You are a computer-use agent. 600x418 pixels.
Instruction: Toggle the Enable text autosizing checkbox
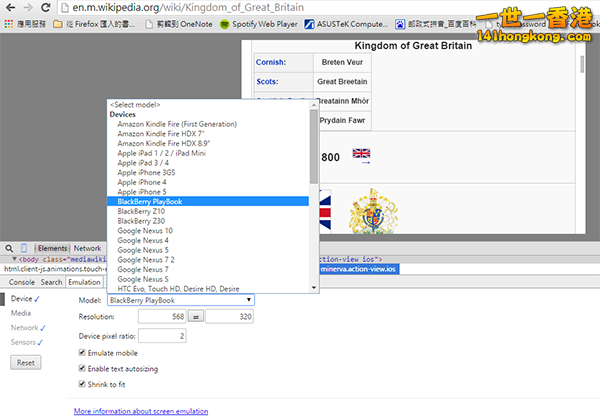pyautogui.click(x=82, y=368)
